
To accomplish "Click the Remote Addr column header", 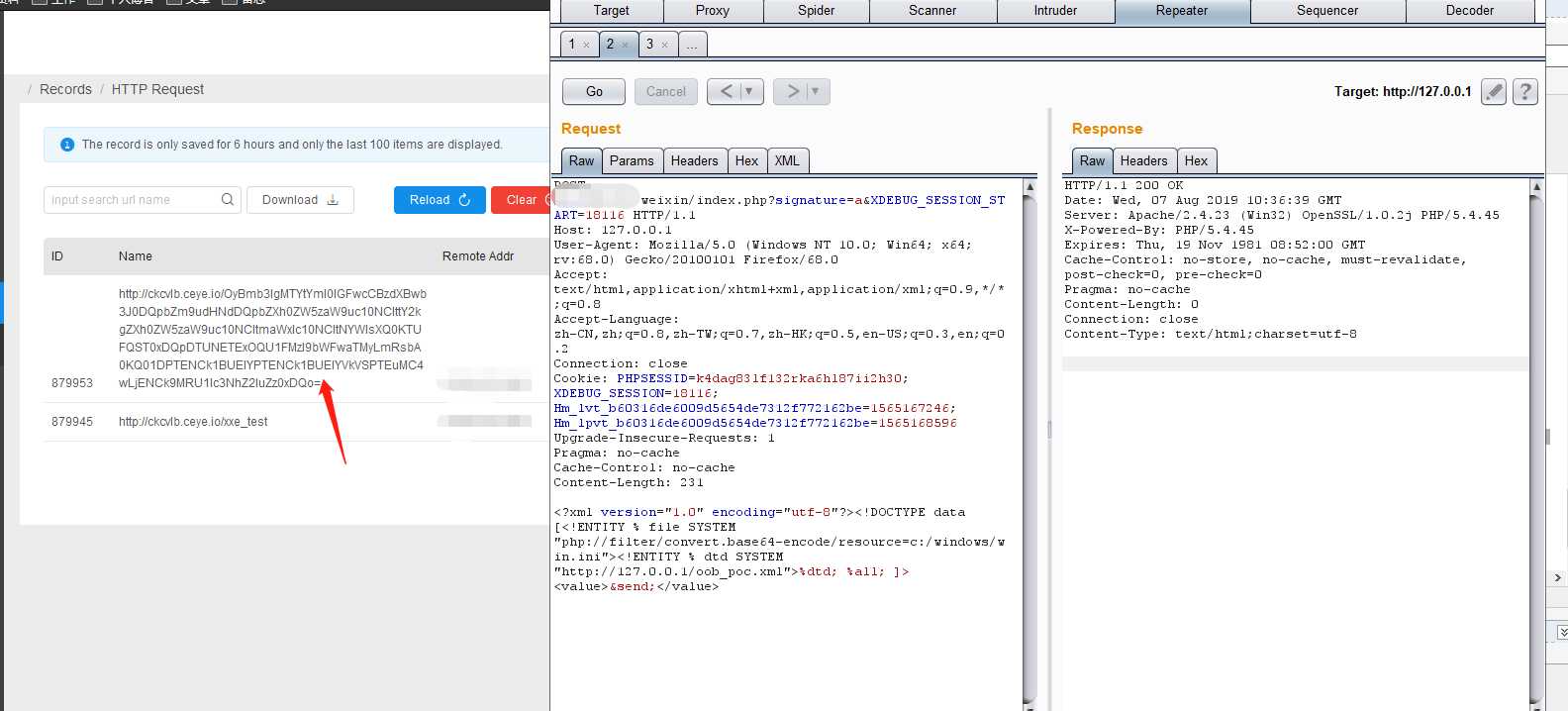I will [478, 256].
